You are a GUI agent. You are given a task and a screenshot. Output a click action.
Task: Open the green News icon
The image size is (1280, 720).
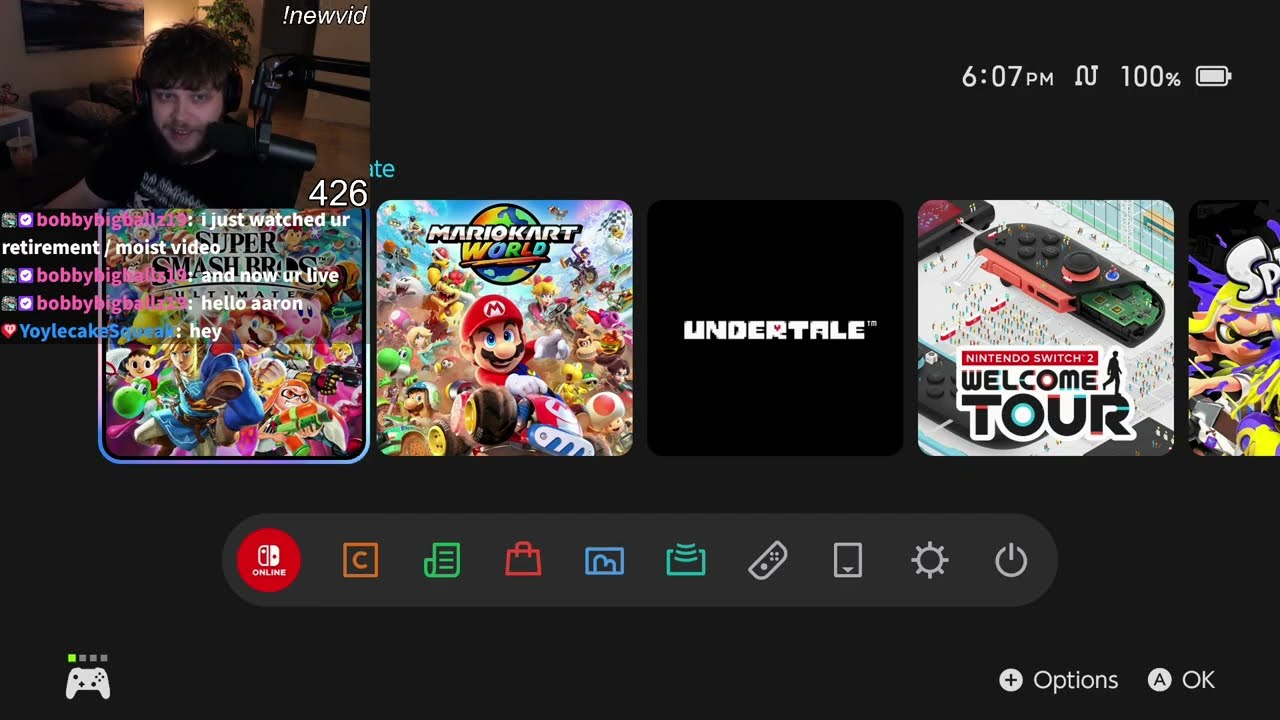pyautogui.click(x=441, y=561)
